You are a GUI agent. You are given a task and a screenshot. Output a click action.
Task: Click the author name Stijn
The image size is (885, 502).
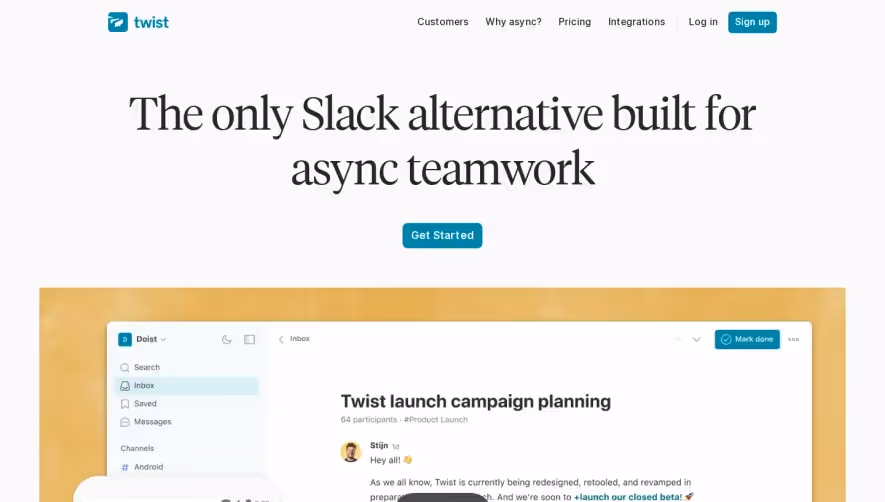click(379, 446)
